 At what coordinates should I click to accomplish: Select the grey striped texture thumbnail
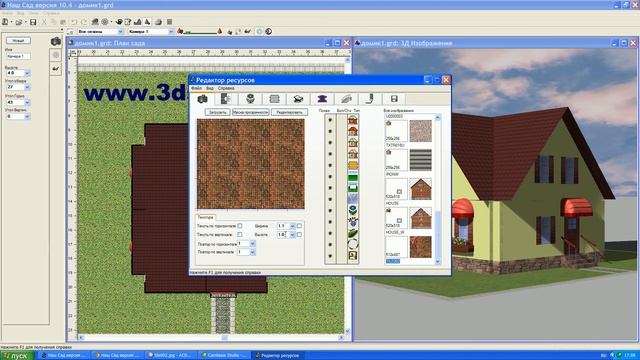pos(420,160)
